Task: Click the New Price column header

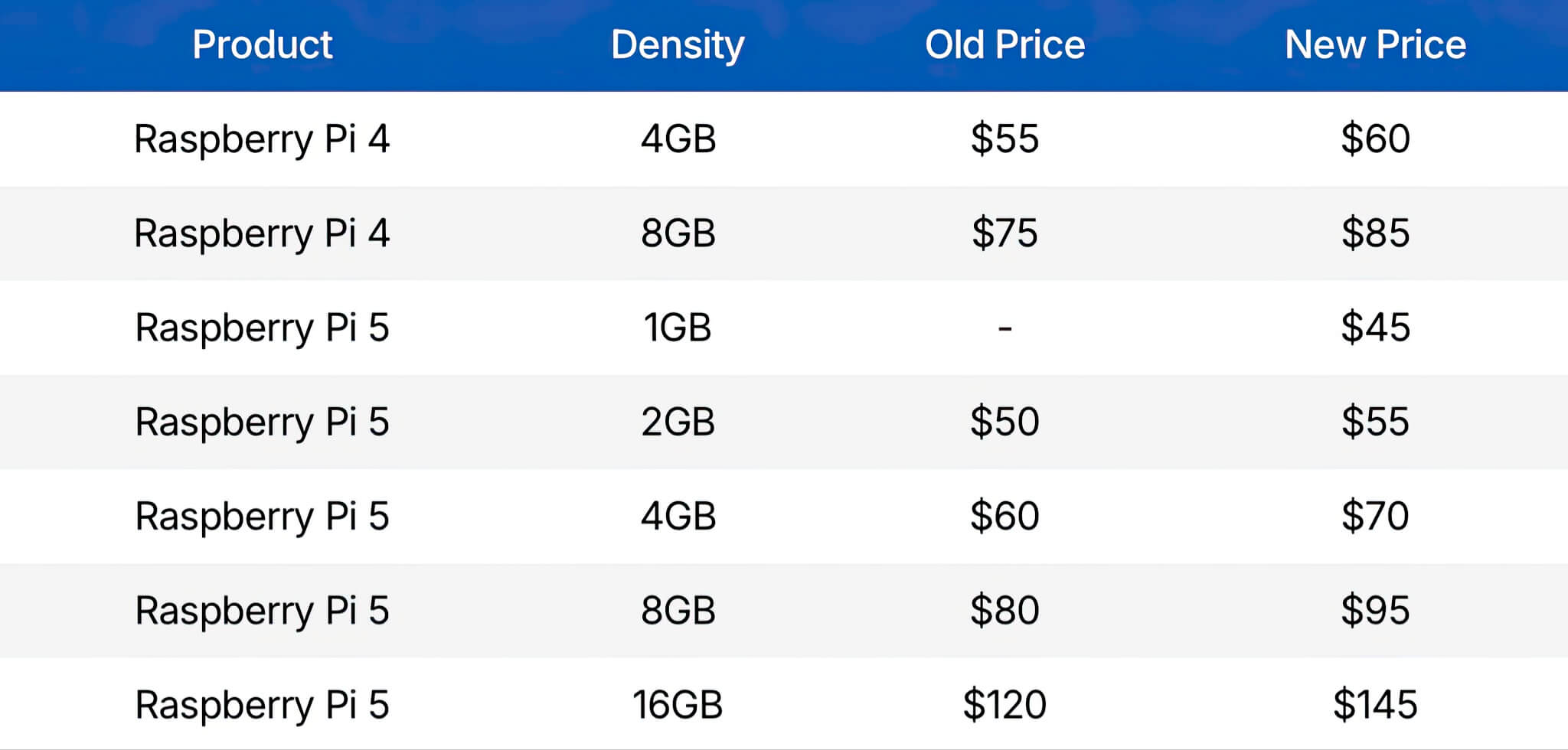Action: (x=1375, y=44)
